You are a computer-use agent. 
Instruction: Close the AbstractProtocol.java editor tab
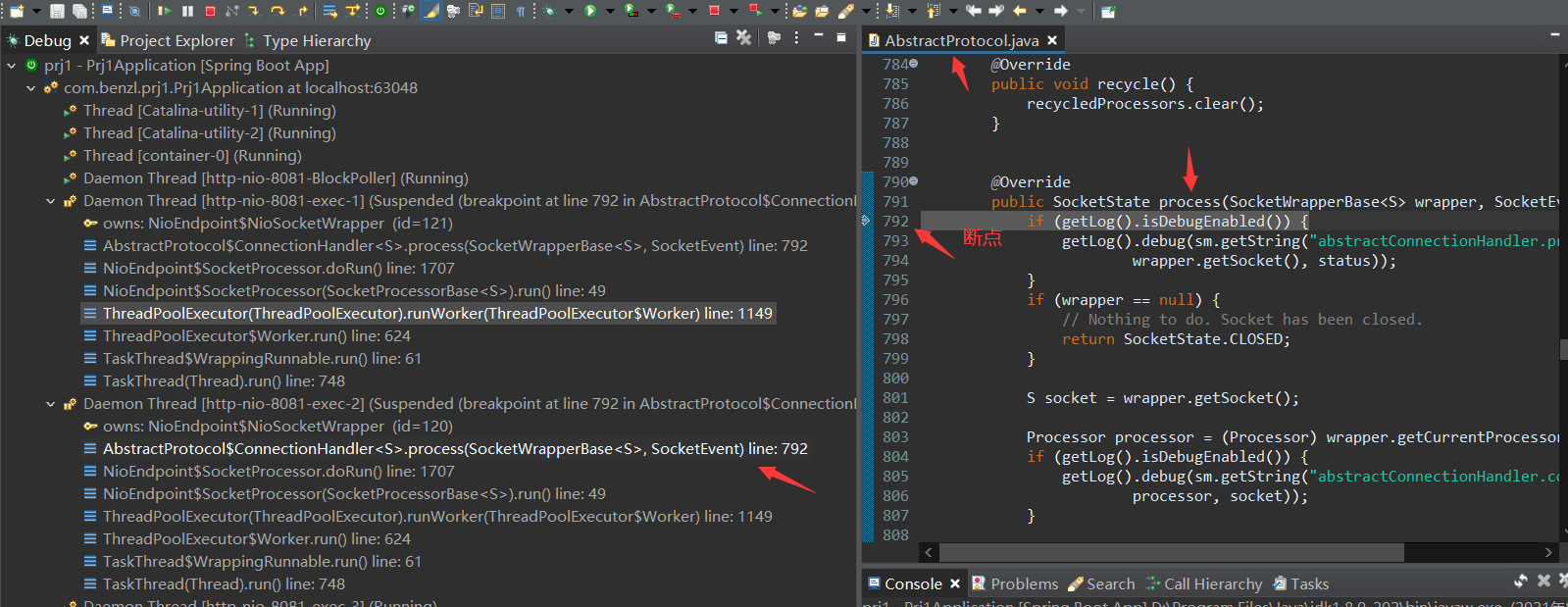click(1052, 40)
